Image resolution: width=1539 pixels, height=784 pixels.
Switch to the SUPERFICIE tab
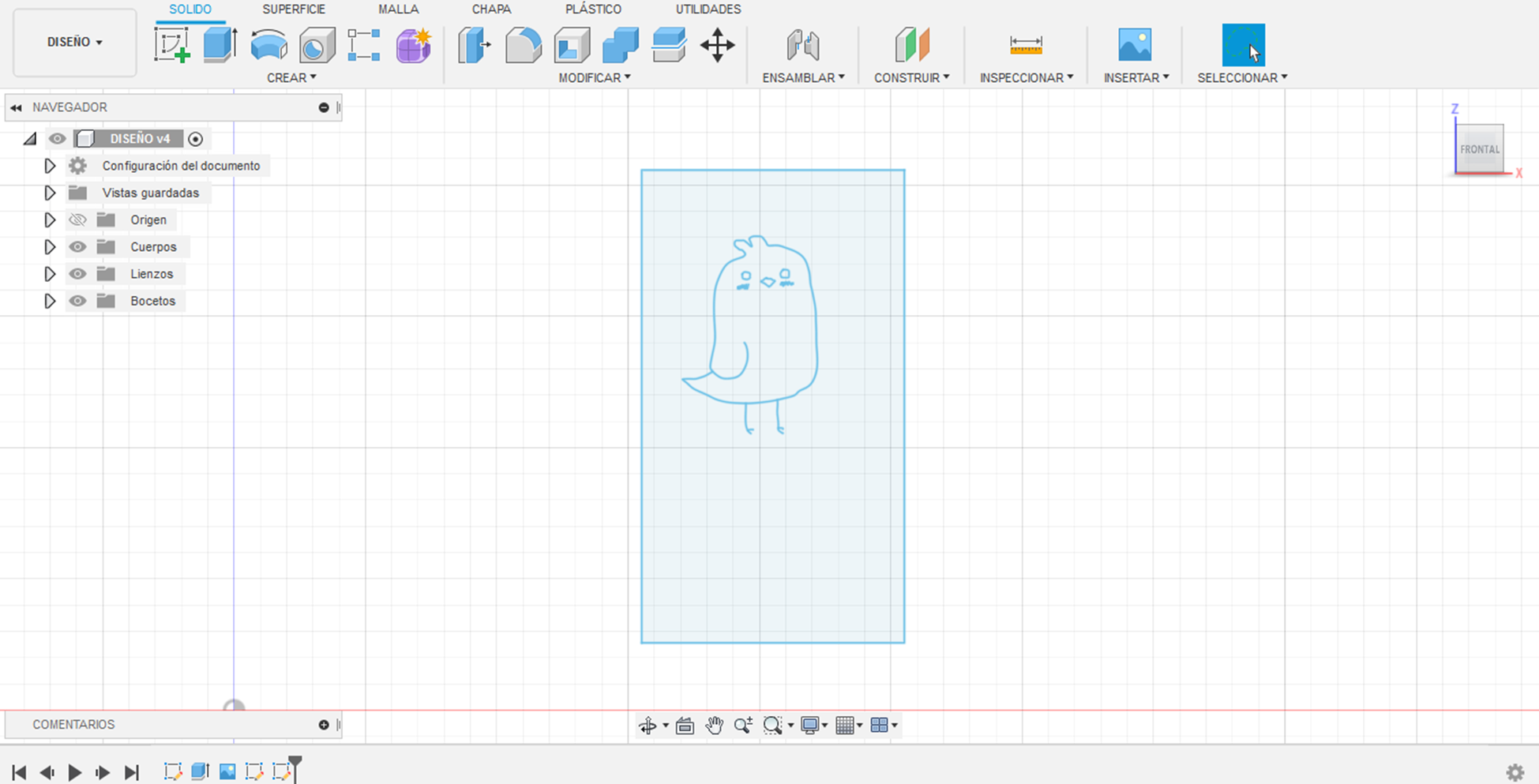[294, 9]
